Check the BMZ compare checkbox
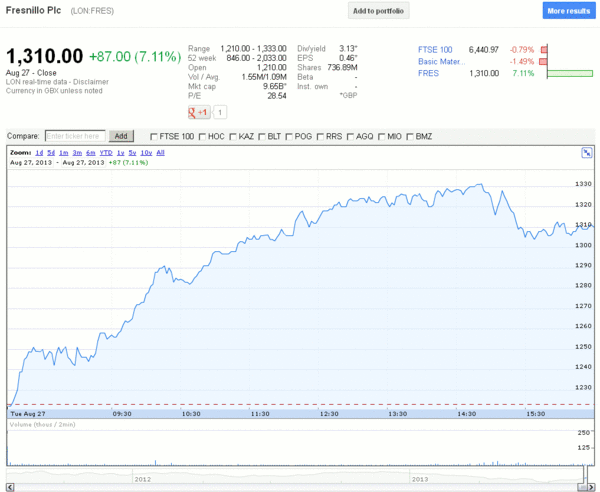This screenshot has width=600, height=492. [x=410, y=137]
